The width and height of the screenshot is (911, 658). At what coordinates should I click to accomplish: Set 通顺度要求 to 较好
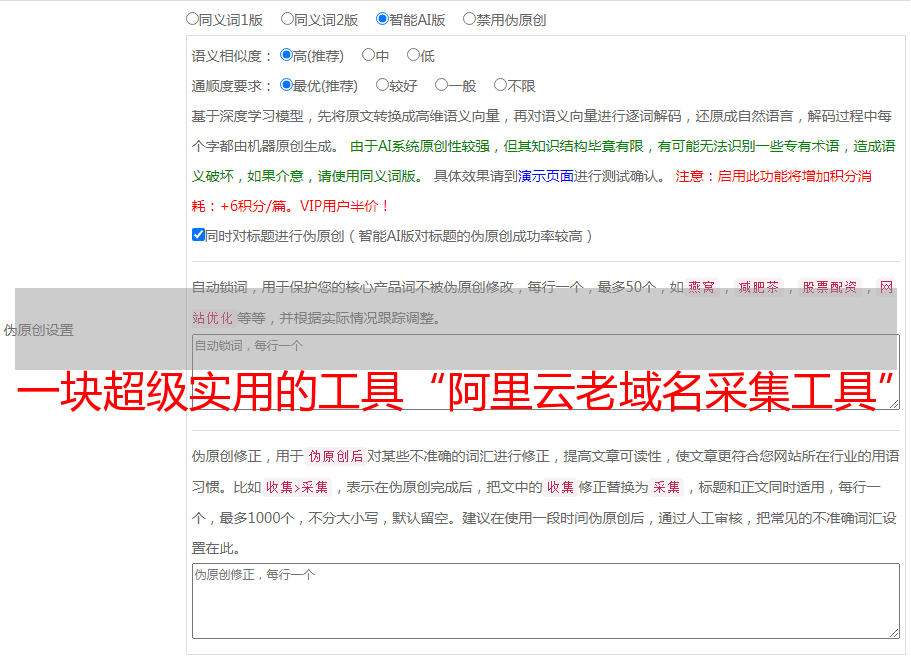pyautogui.click(x=382, y=85)
